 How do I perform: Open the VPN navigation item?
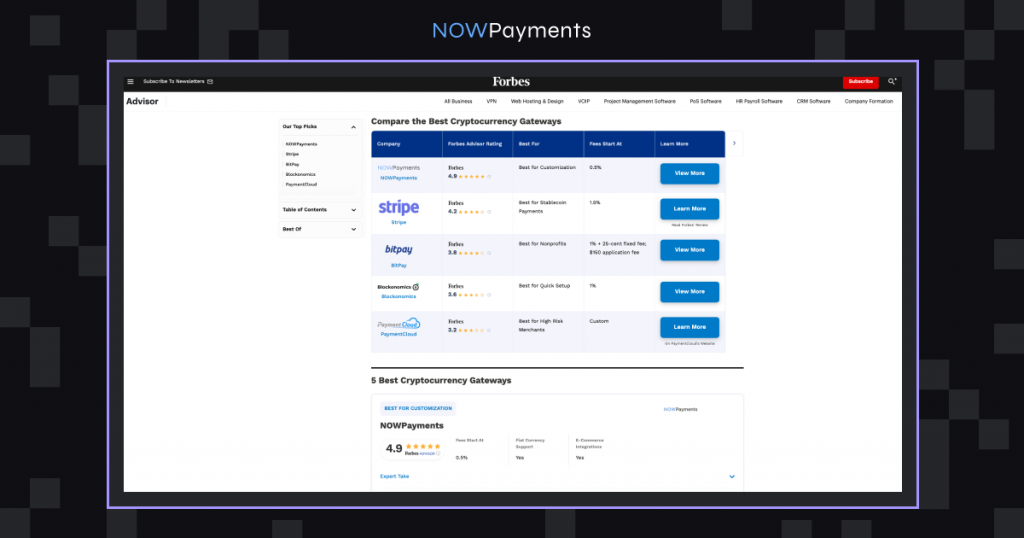[491, 101]
